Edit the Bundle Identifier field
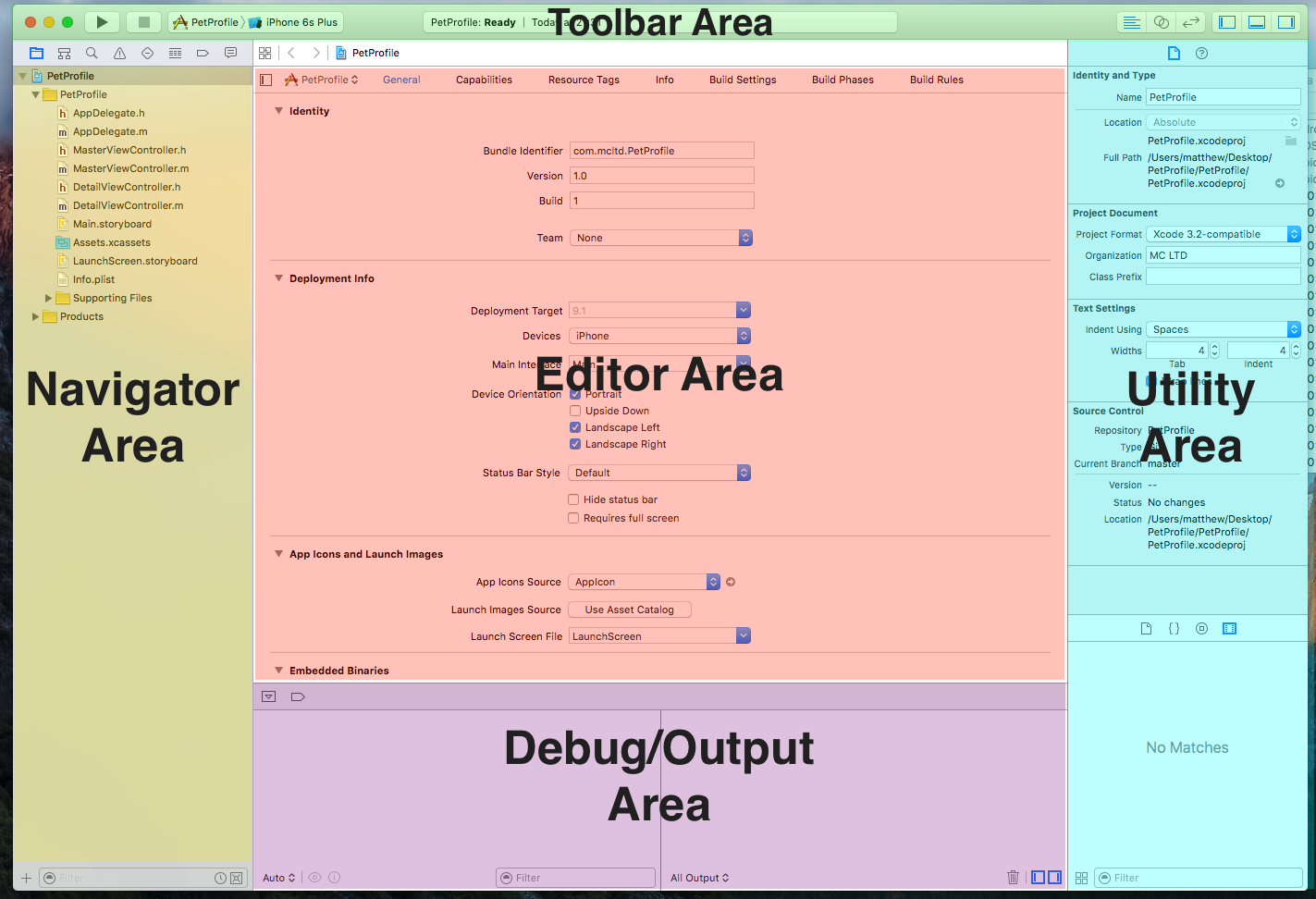Image resolution: width=1316 pixels, height=899 pixels. click(662, 151)
